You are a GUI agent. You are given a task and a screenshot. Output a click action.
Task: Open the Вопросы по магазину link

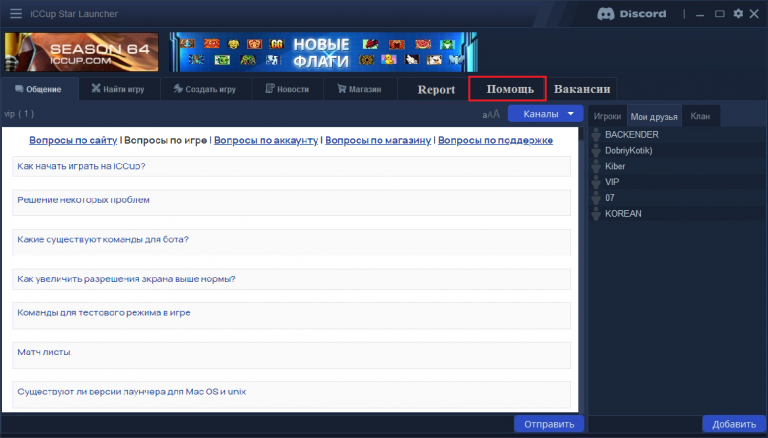378,141
